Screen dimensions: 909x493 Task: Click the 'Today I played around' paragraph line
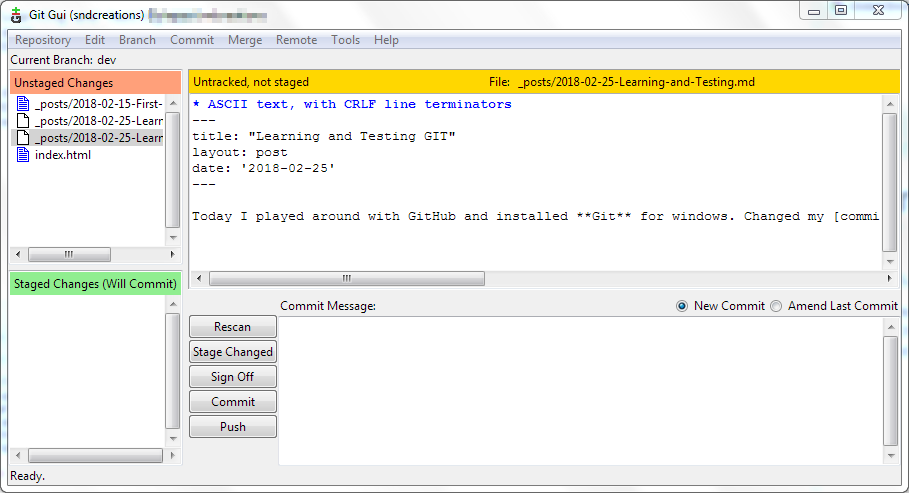[x=536, y=216]
